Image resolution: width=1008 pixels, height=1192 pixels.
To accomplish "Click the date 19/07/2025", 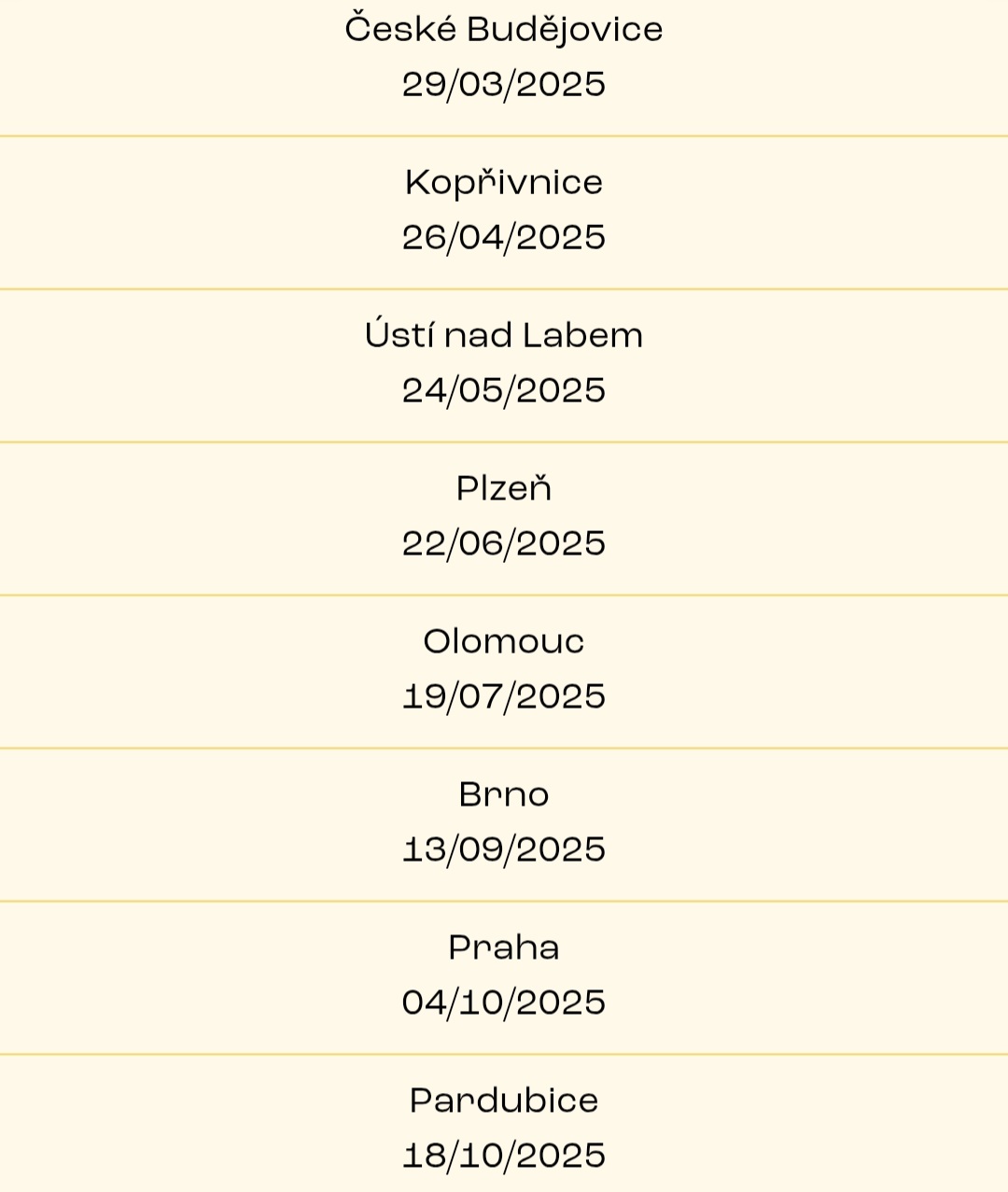I will click(x=504, y=697).
